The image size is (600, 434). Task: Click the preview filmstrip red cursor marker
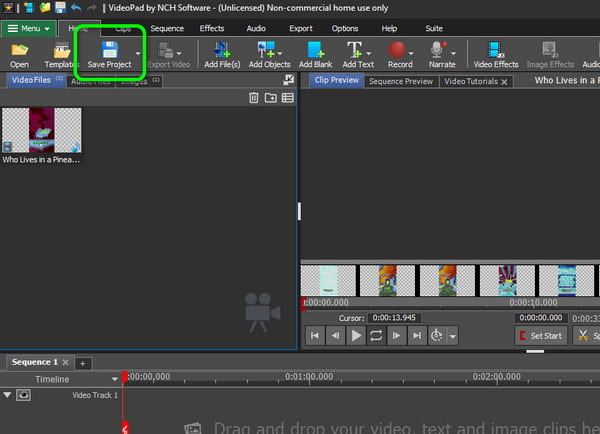coord(303,303)
